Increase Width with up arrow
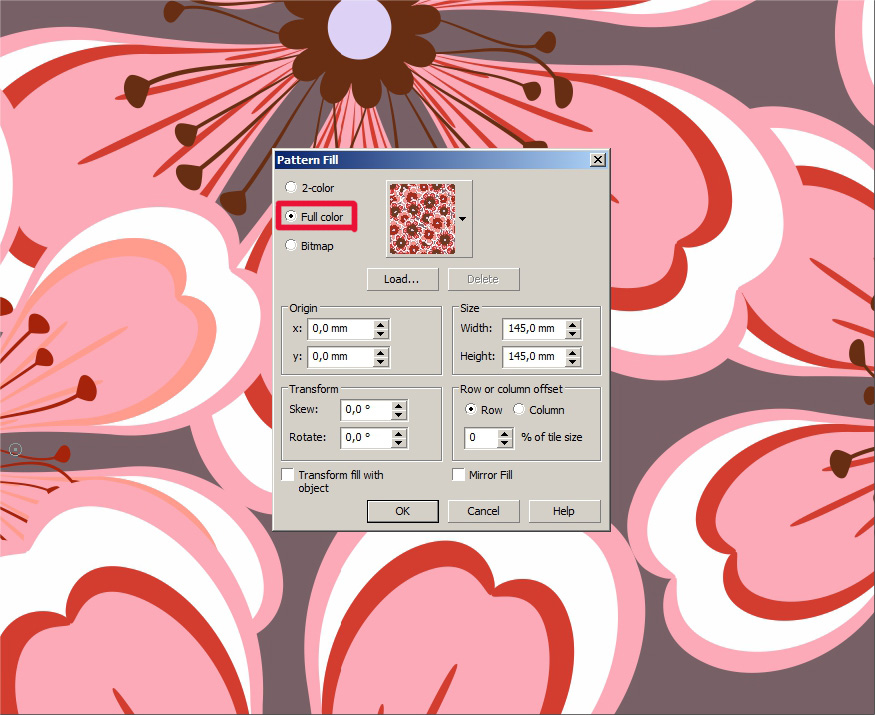 (573, 324)
